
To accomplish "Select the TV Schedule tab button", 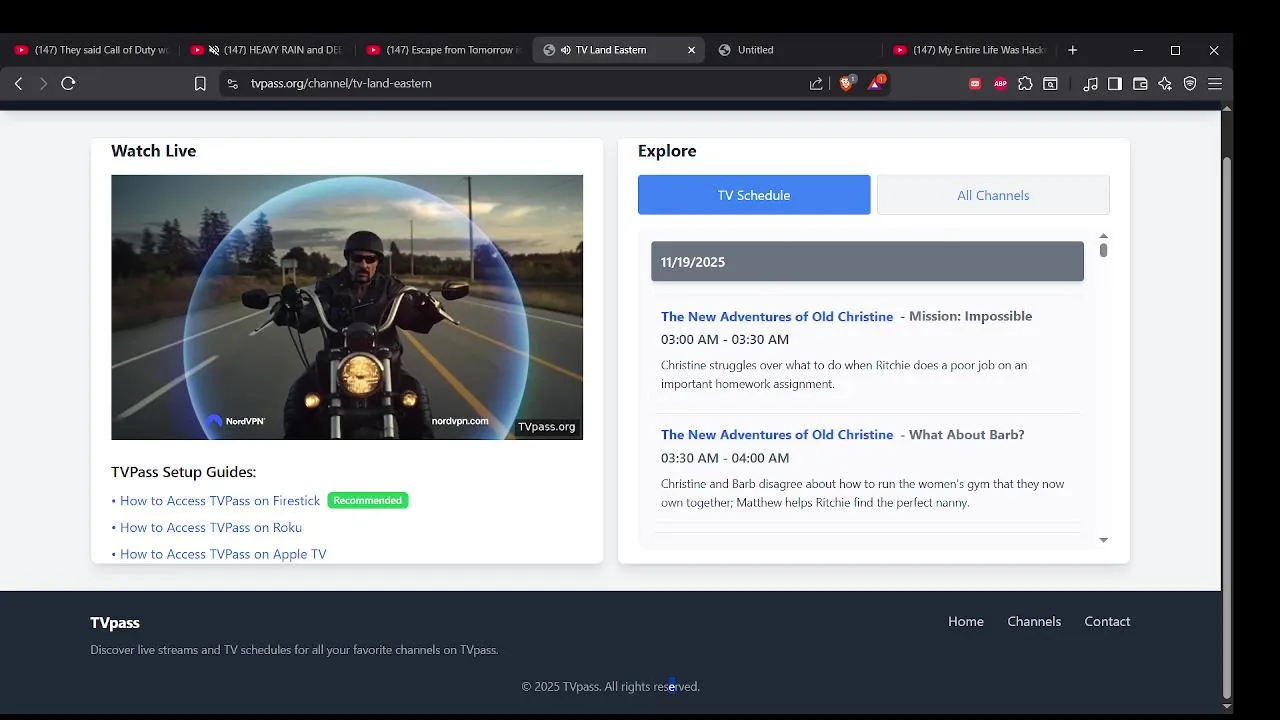I will tap(754, 195).
